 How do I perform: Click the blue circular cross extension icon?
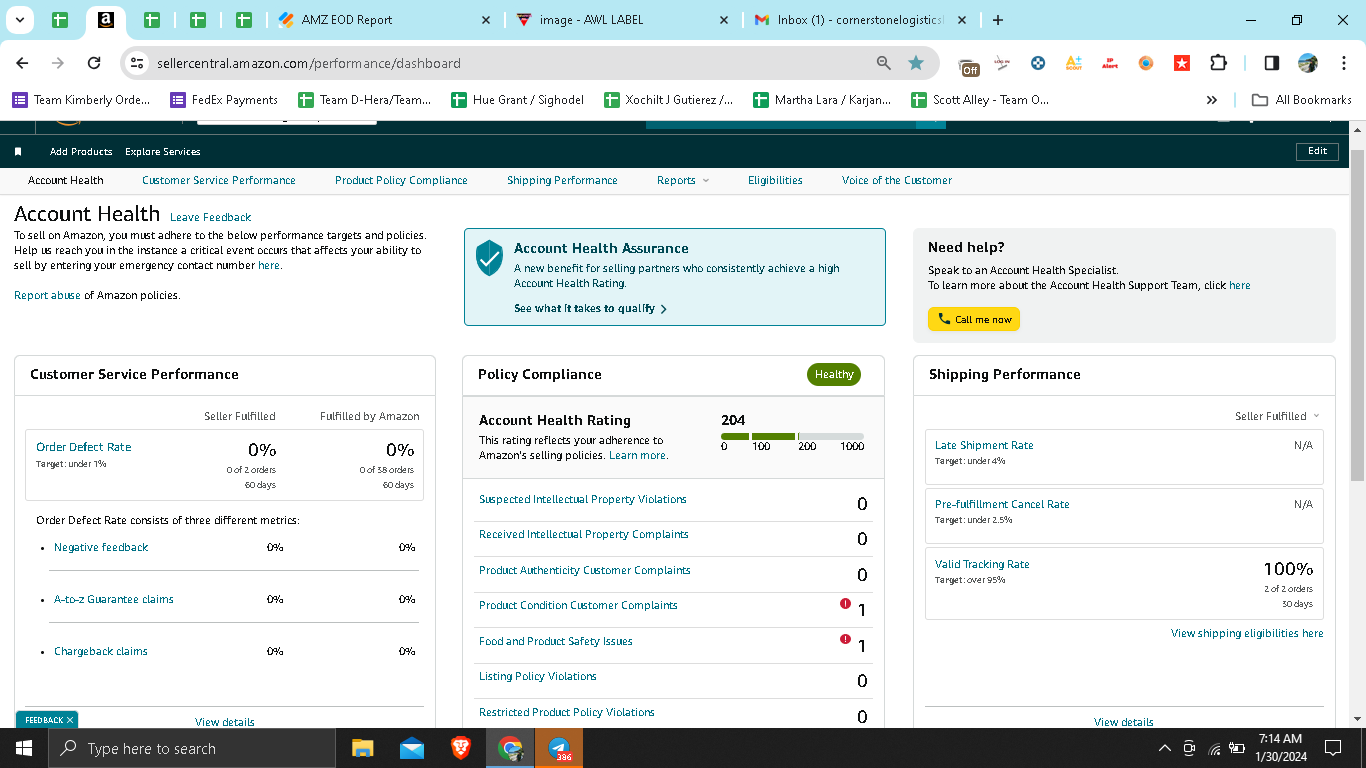tap(1038, 63)
